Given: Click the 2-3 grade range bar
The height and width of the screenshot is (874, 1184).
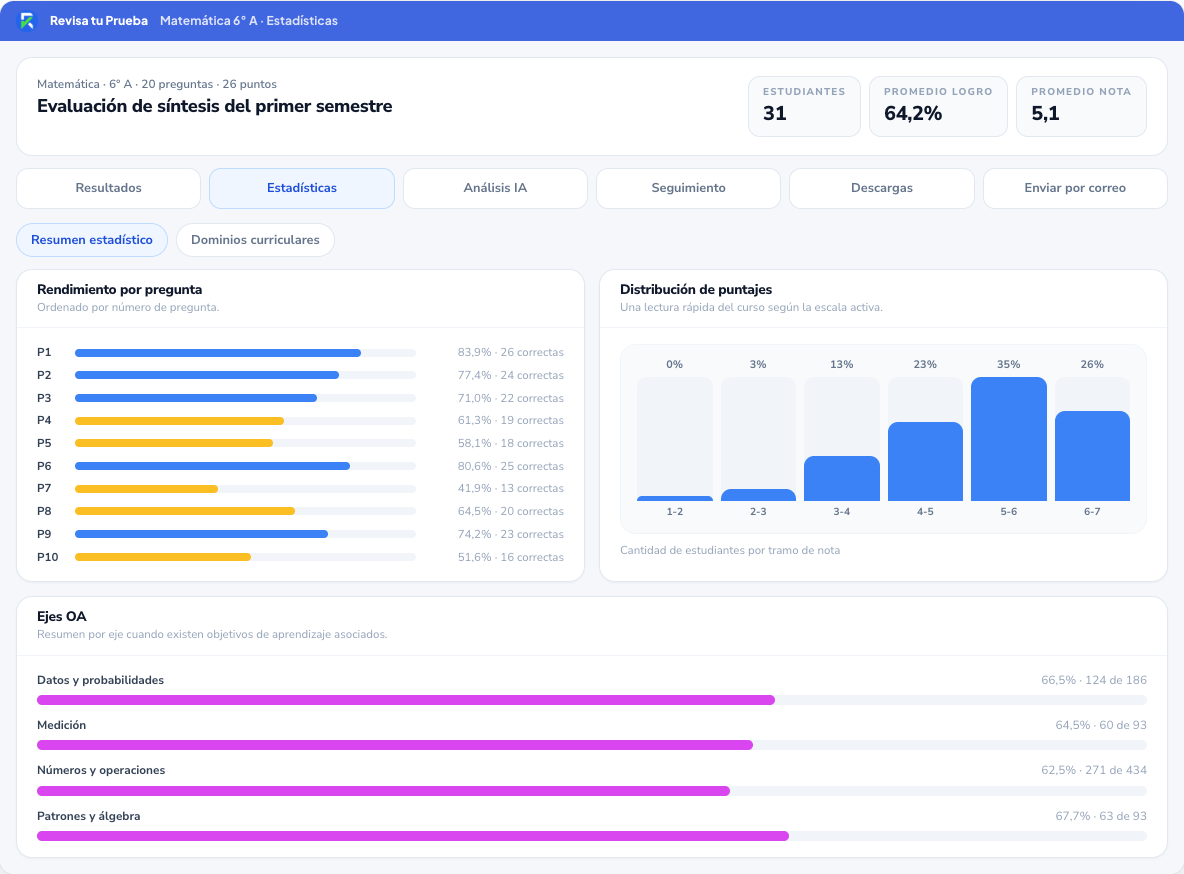Looking at the screenshot, I should tap(758, 495).
